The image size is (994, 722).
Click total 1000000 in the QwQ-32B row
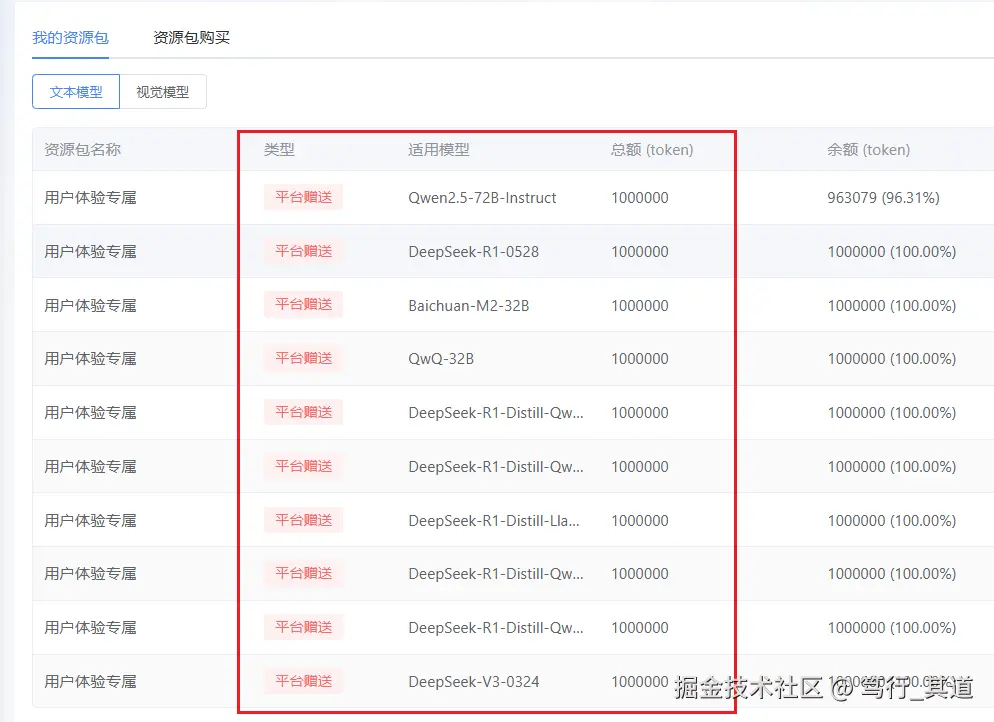coord(640,359)
